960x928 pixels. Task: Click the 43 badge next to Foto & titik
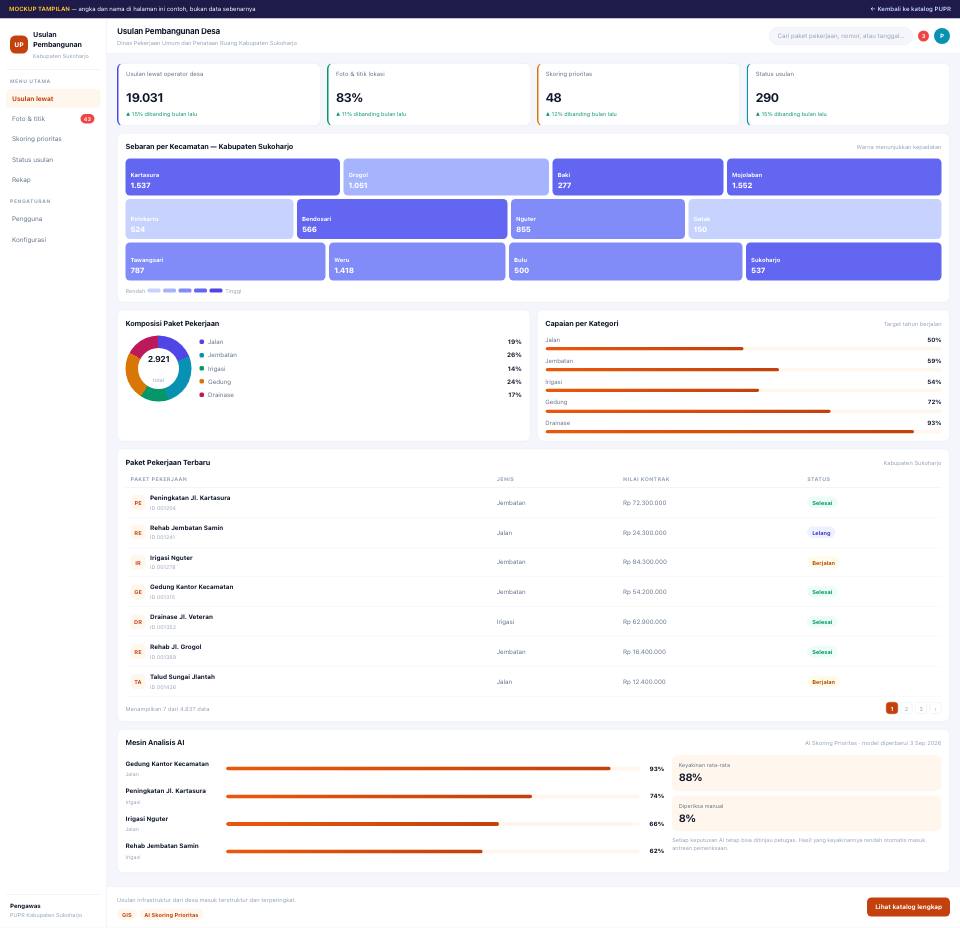pos(88,119)
